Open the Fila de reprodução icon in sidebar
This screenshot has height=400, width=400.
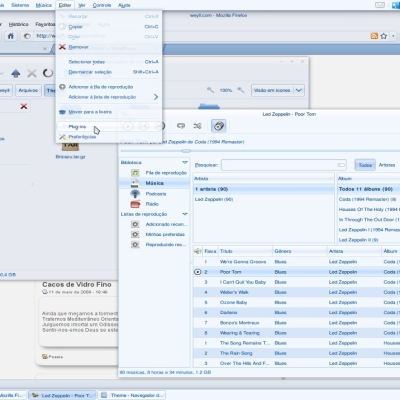click(x=135, y=173)
